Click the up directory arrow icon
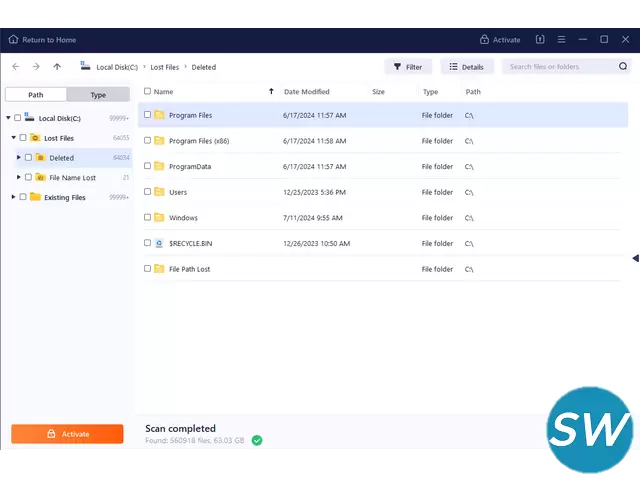Viewport: 640px width, 480px height. tap(57, 67)
